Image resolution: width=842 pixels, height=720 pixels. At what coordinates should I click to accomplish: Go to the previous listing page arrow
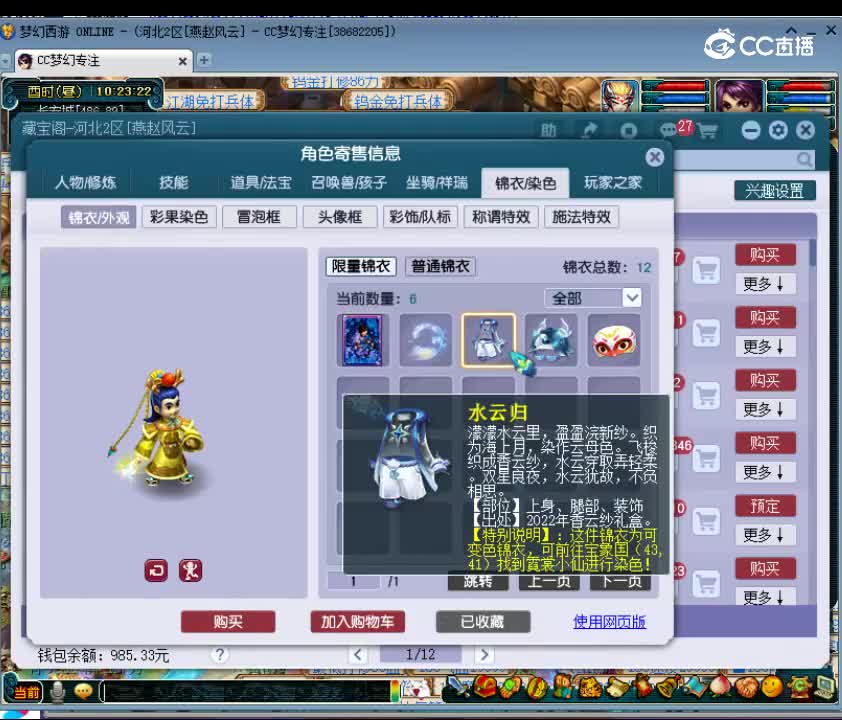click(x=358, y=654)
